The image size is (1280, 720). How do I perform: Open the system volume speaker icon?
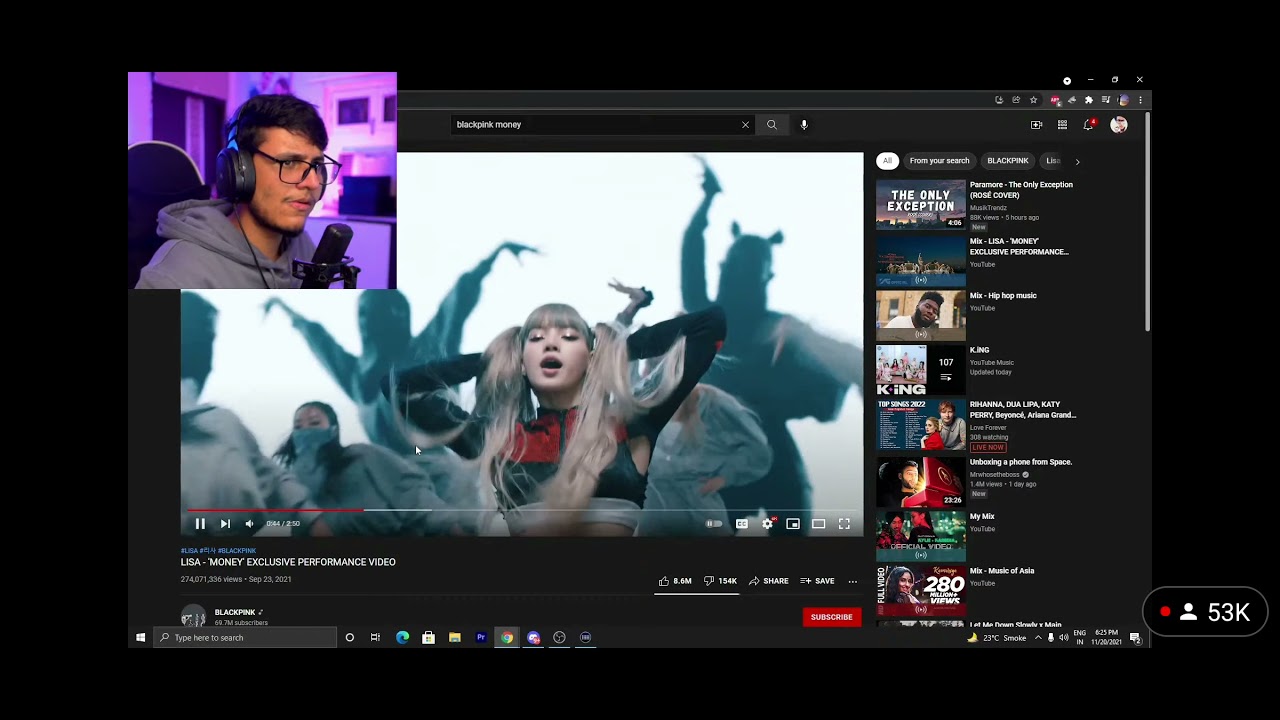[x=1064, y=637]
